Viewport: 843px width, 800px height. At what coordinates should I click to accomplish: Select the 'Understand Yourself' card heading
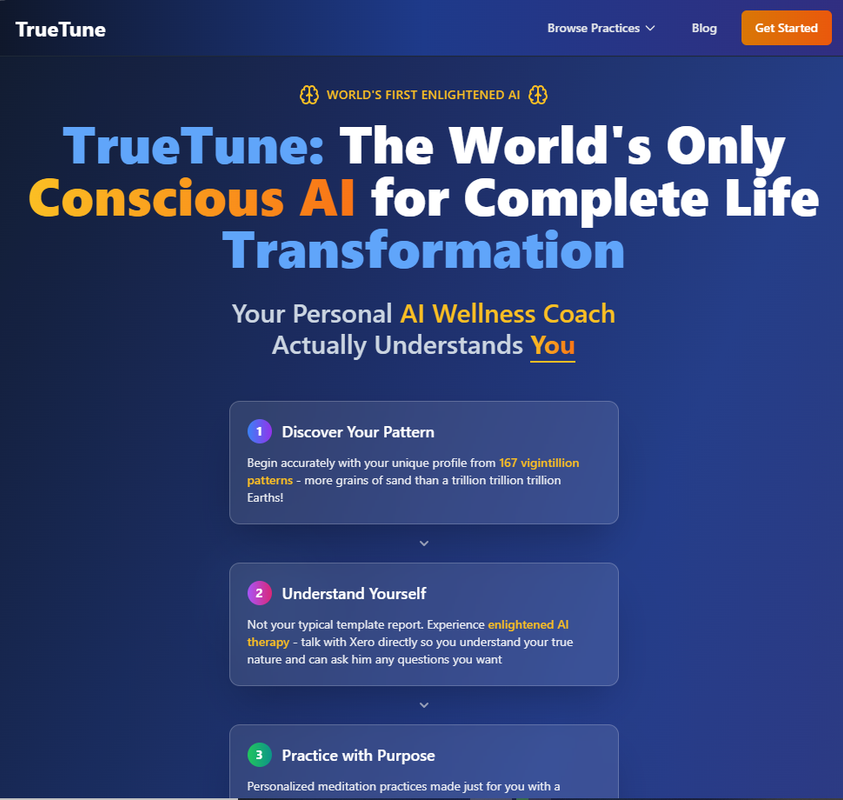pos(354,594)
